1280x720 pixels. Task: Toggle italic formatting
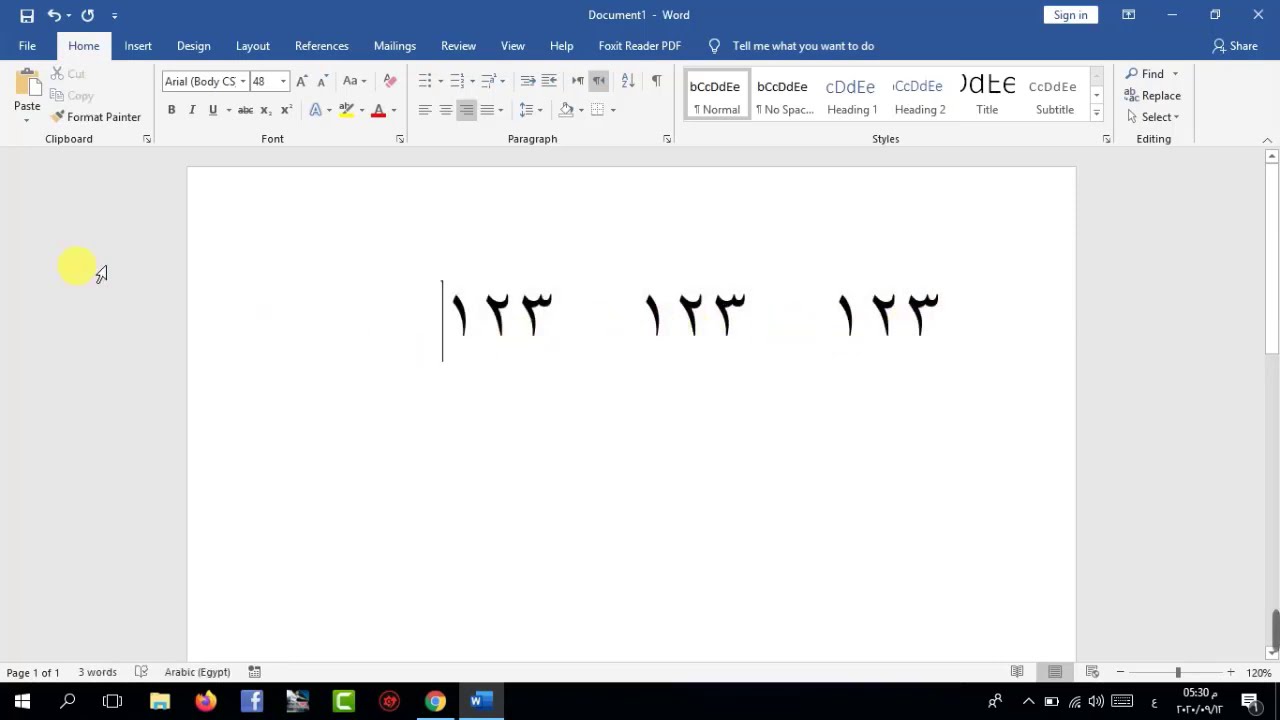point(192,110)
